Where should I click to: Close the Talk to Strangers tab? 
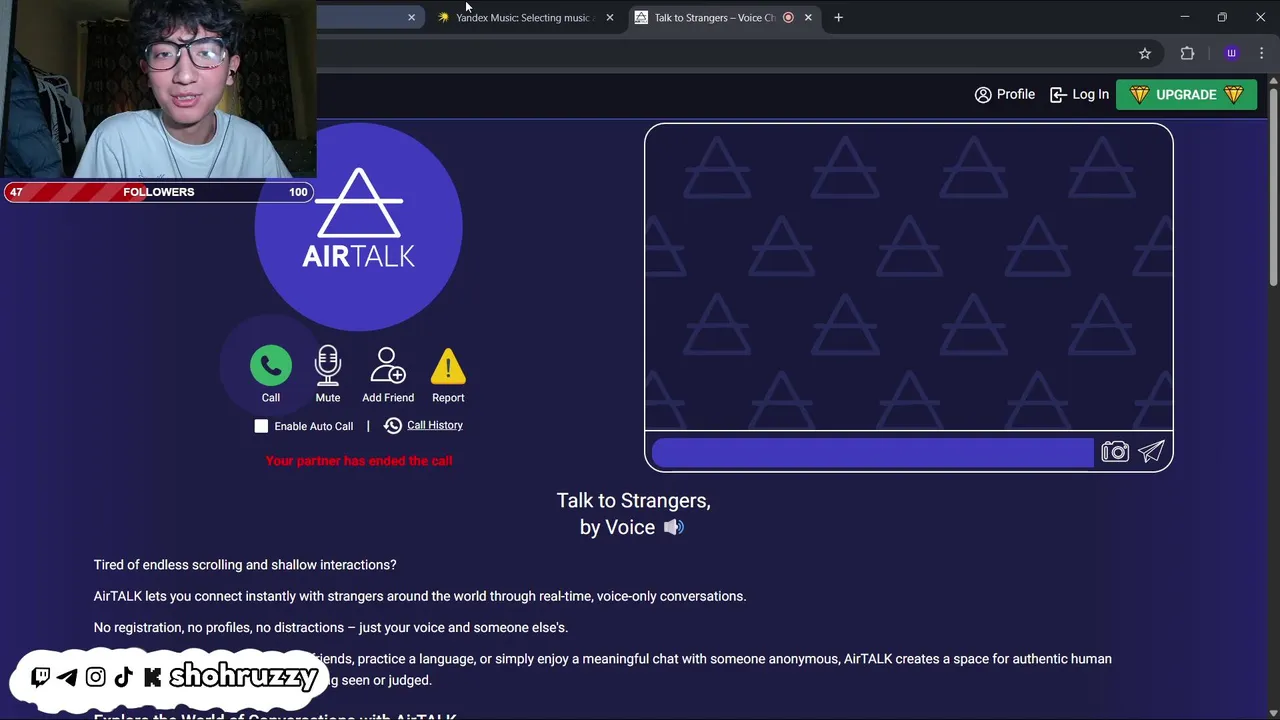[x=808, y=17]
